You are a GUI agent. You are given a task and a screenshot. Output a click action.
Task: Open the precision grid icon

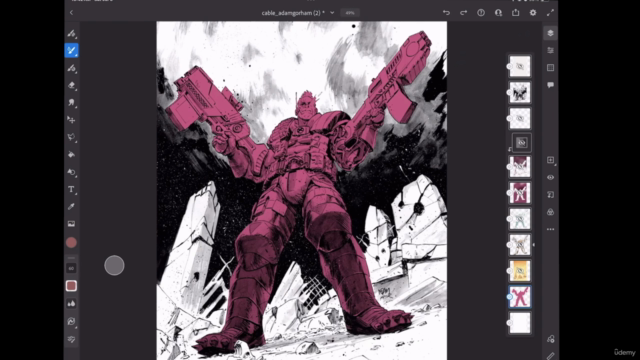[x=550, y=67]
